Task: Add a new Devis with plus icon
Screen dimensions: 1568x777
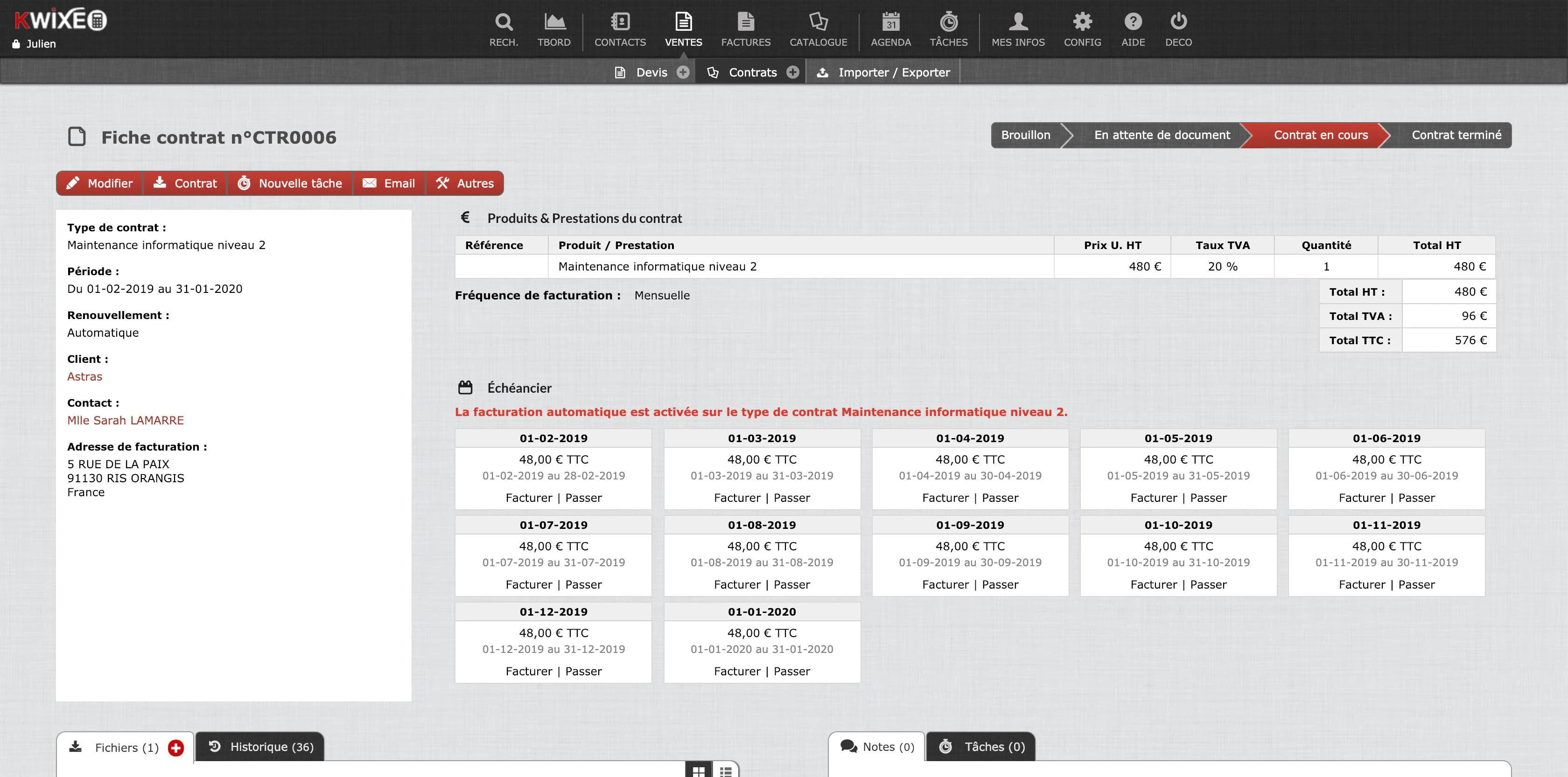Action: (683, 72)
